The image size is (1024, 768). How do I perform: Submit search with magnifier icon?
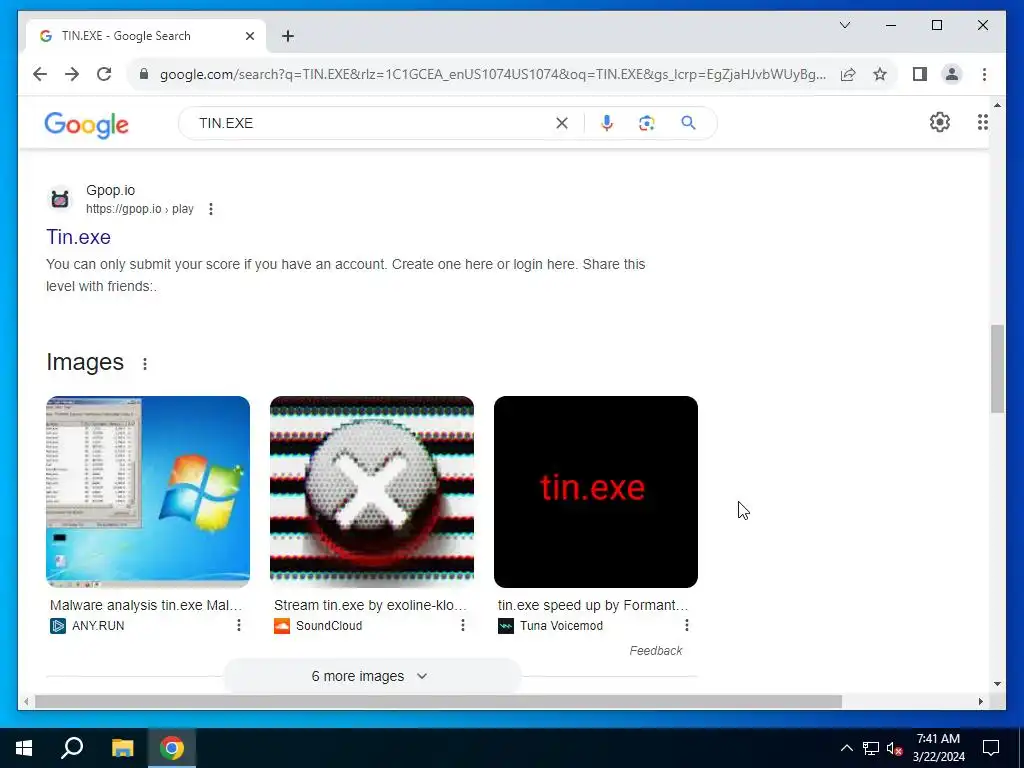point(688,123)
